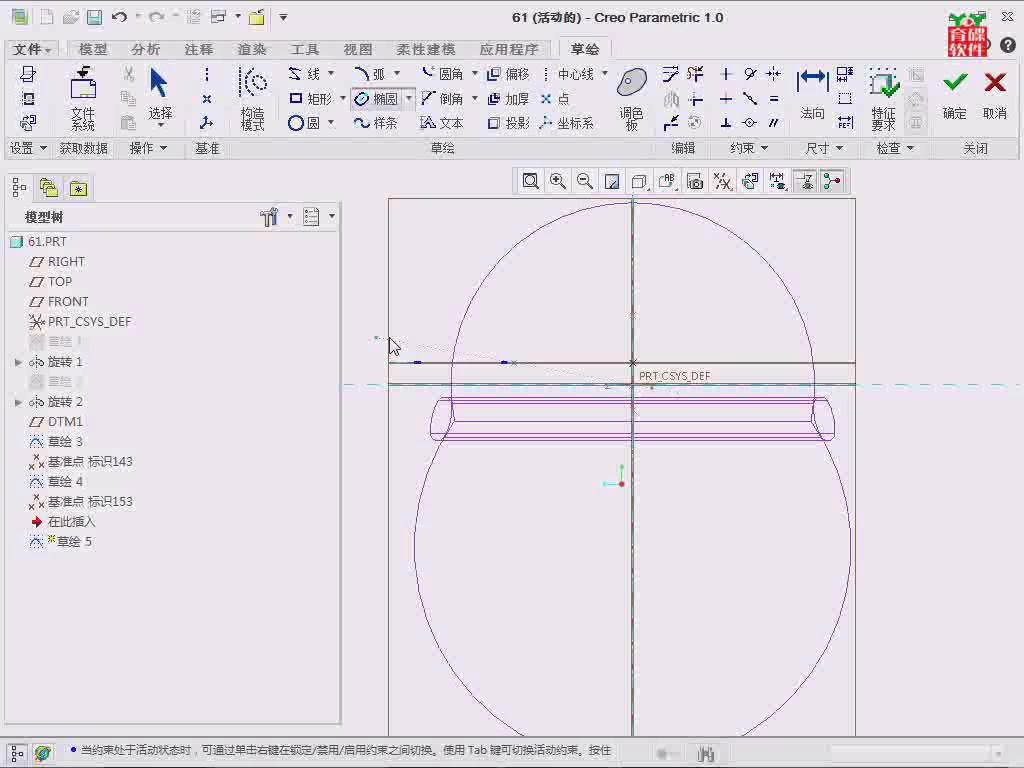Select the Chamfer tool
Image resolution: width=1024 pixels, height=768 pixels.
[x=443, y=99]
